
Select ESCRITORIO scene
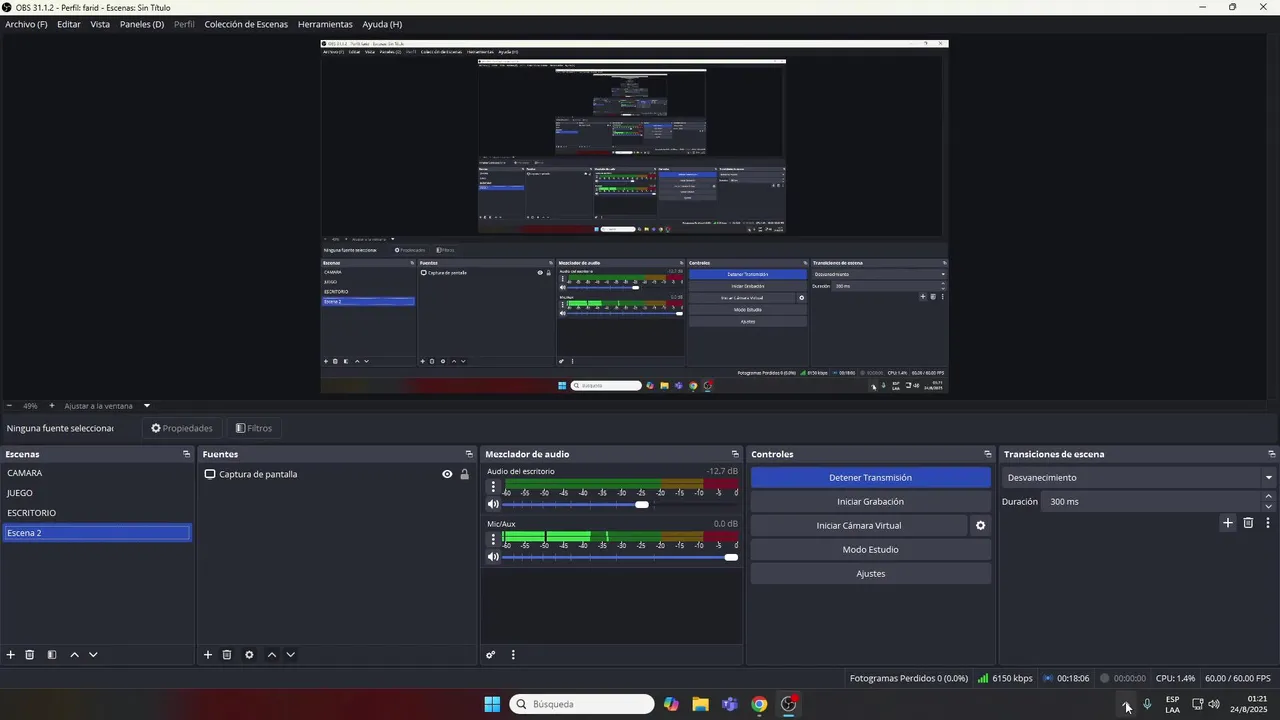click(x=97, y=513)
